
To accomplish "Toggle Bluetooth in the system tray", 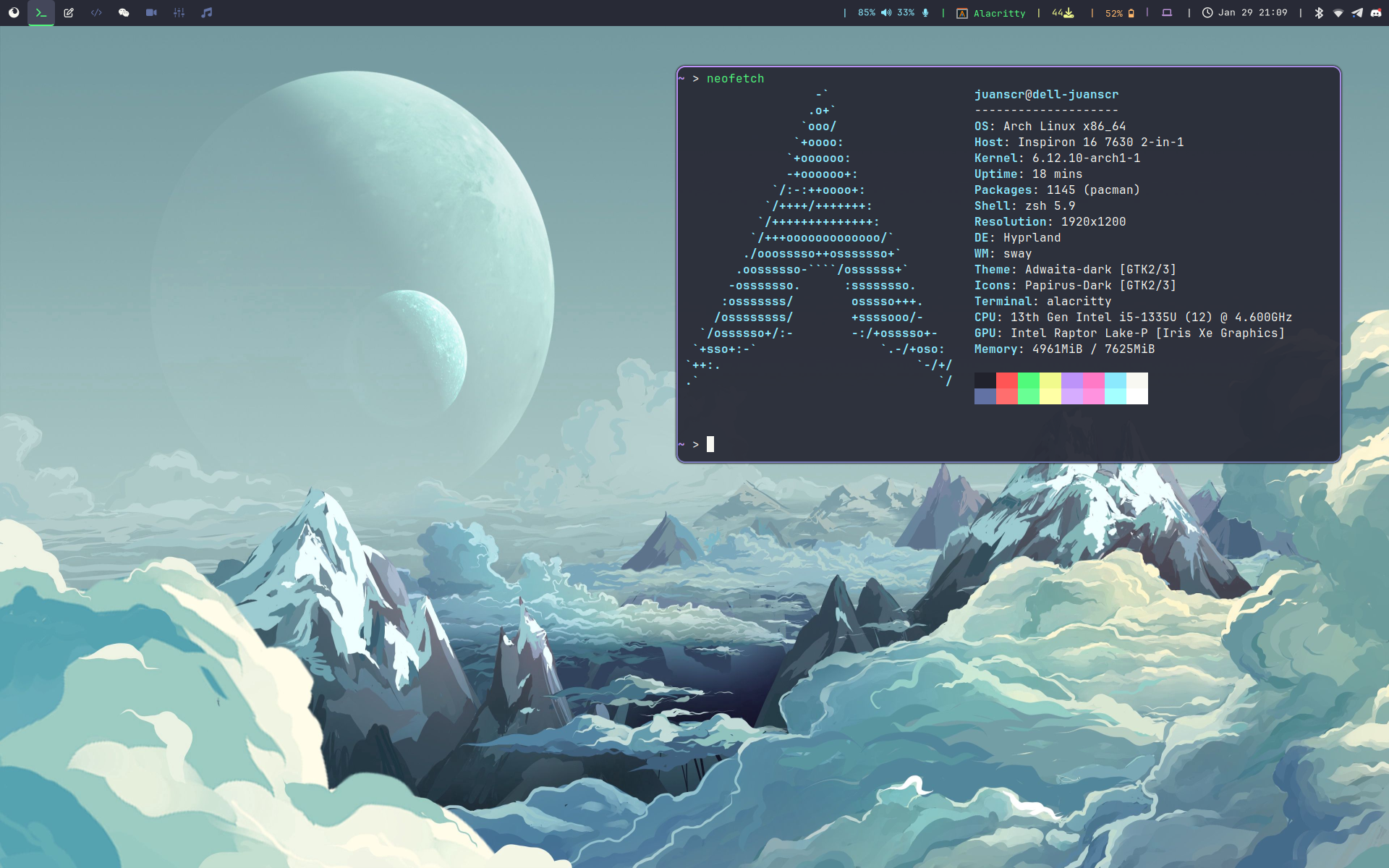I will coord(1319,13).
